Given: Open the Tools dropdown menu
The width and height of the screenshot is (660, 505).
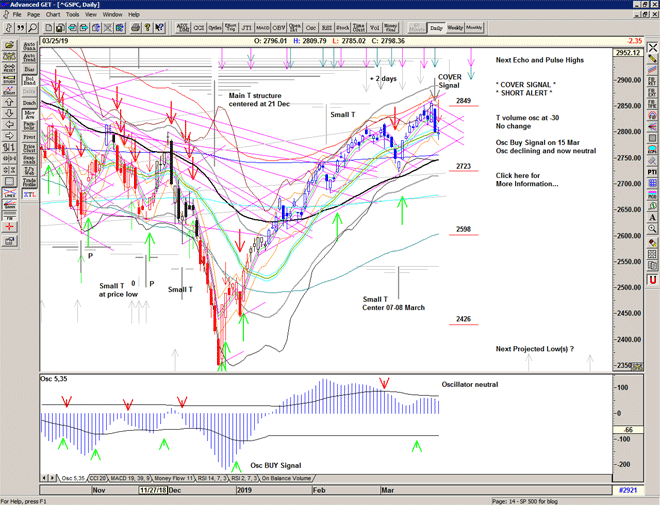Looking at the screenshot, I should coord(73,15).
